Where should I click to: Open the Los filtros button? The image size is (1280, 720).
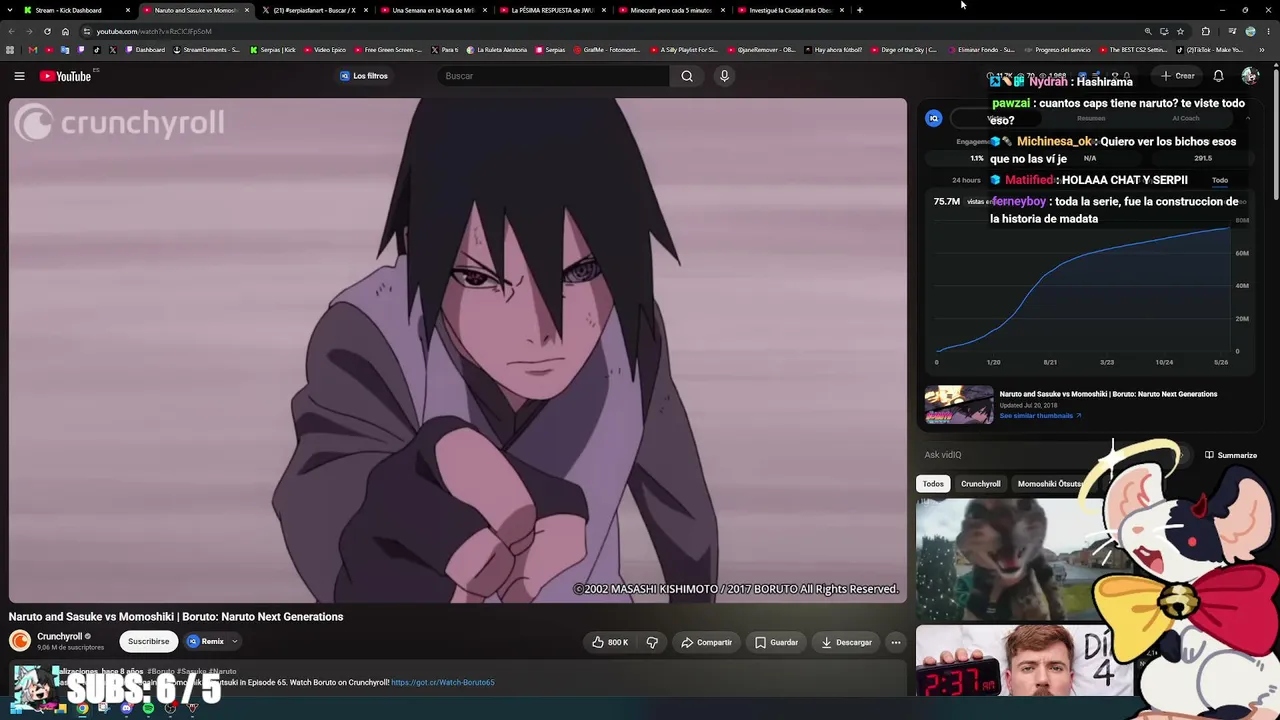[x=363, y=76]
